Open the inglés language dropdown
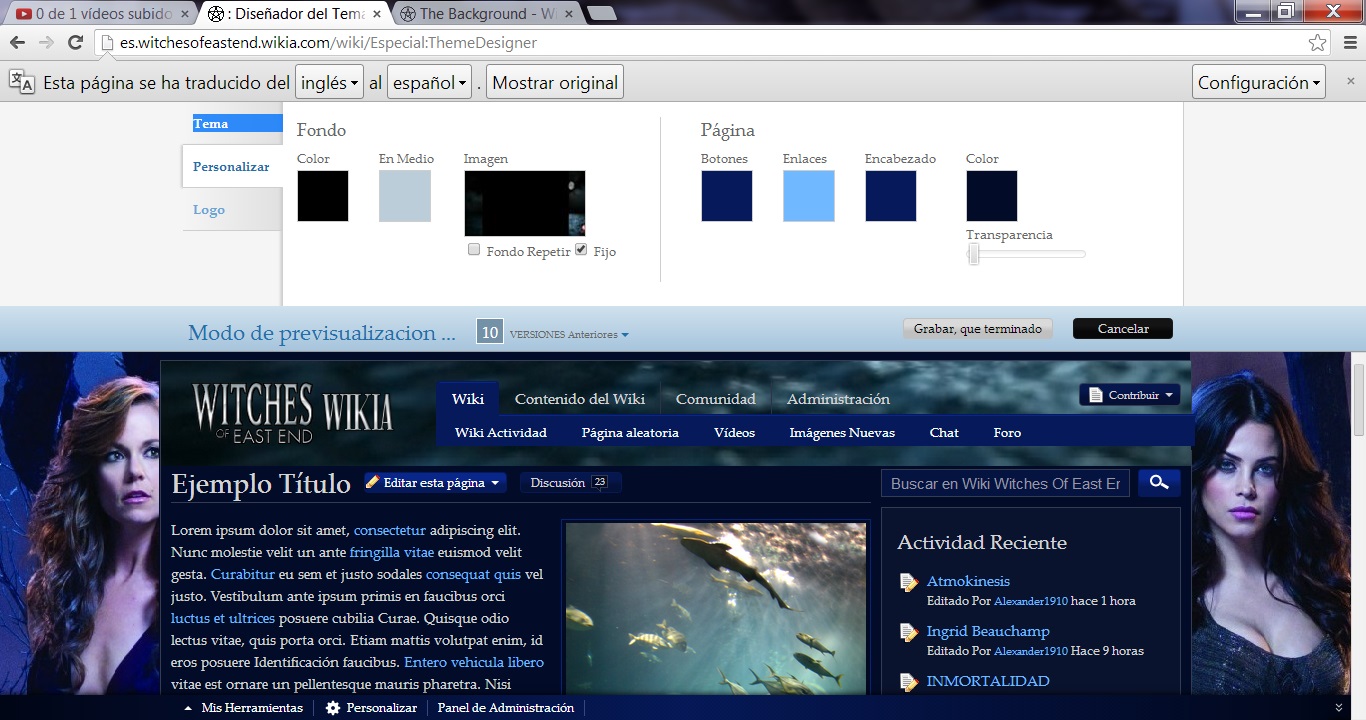The width and height of the screenshot is (1366, 720). (x=329, y=83)
